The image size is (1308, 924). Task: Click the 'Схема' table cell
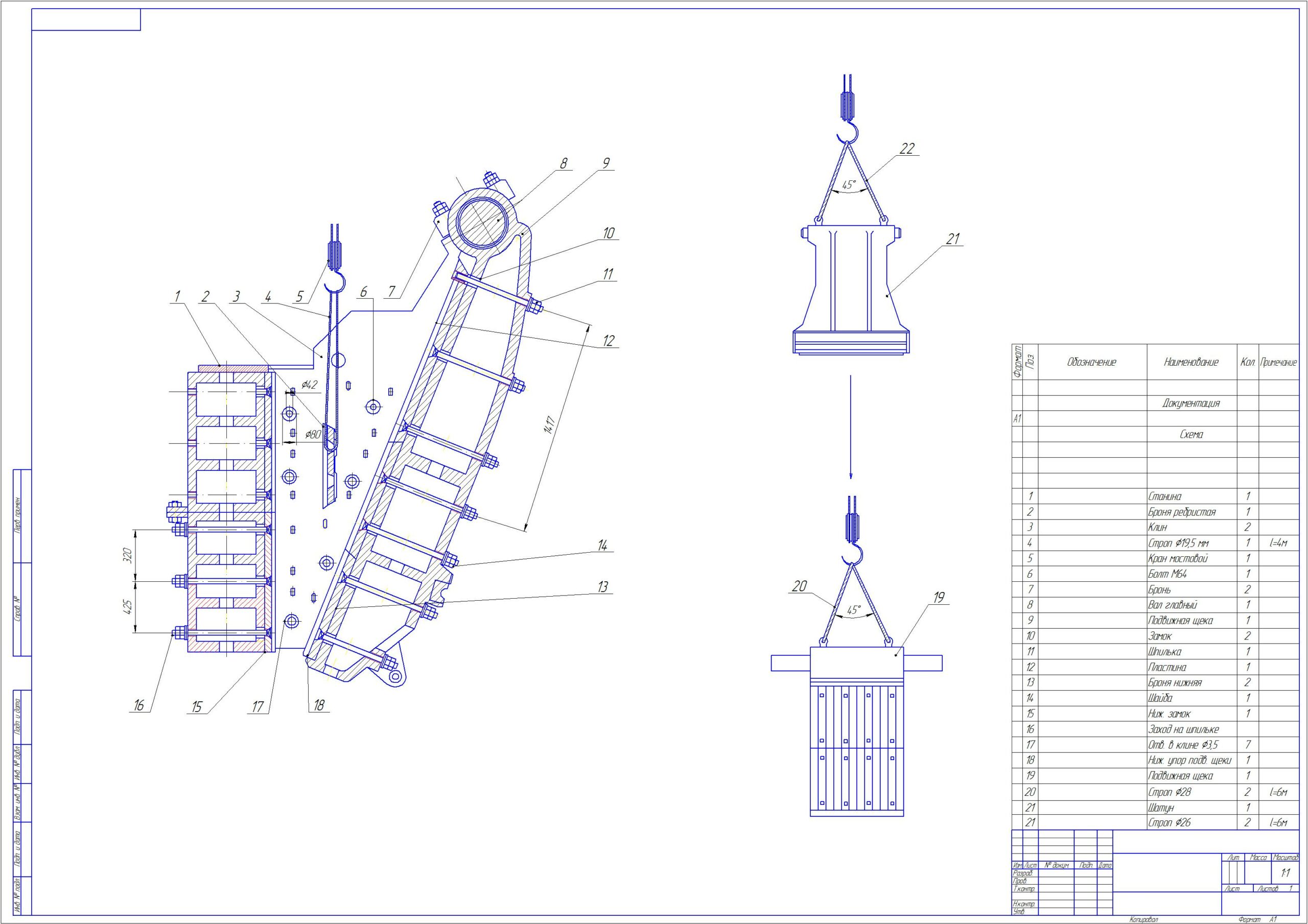tap(1191, 434)
